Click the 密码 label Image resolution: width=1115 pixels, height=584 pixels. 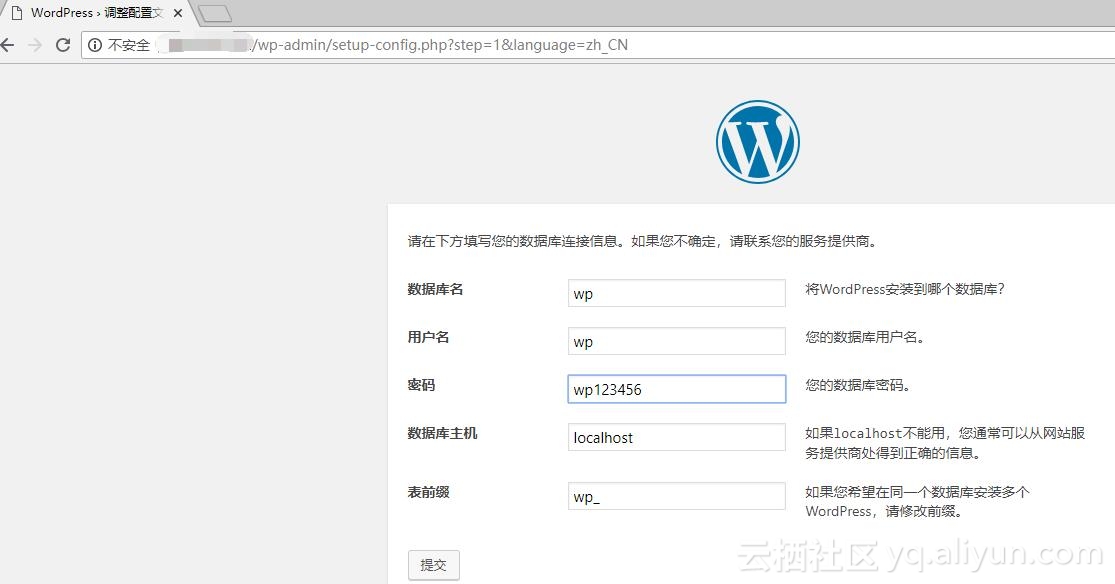(421, 385)
